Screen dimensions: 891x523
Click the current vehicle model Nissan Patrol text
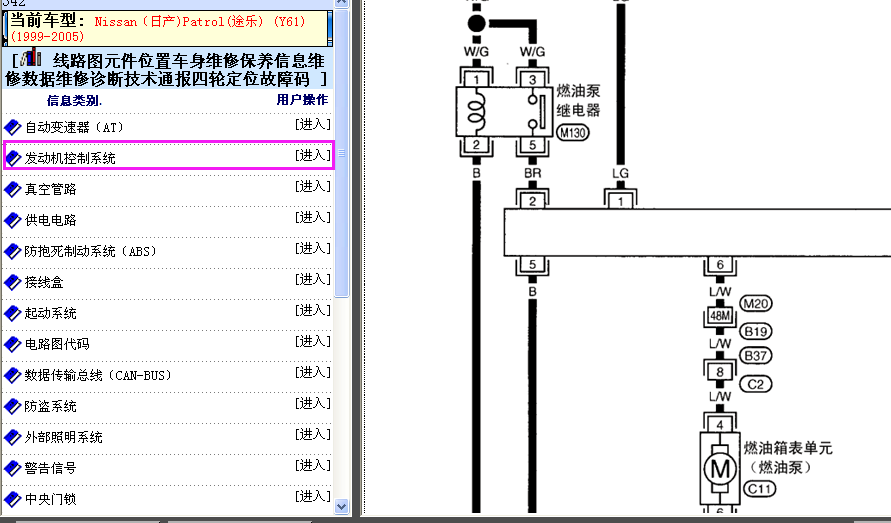[158, 29]
